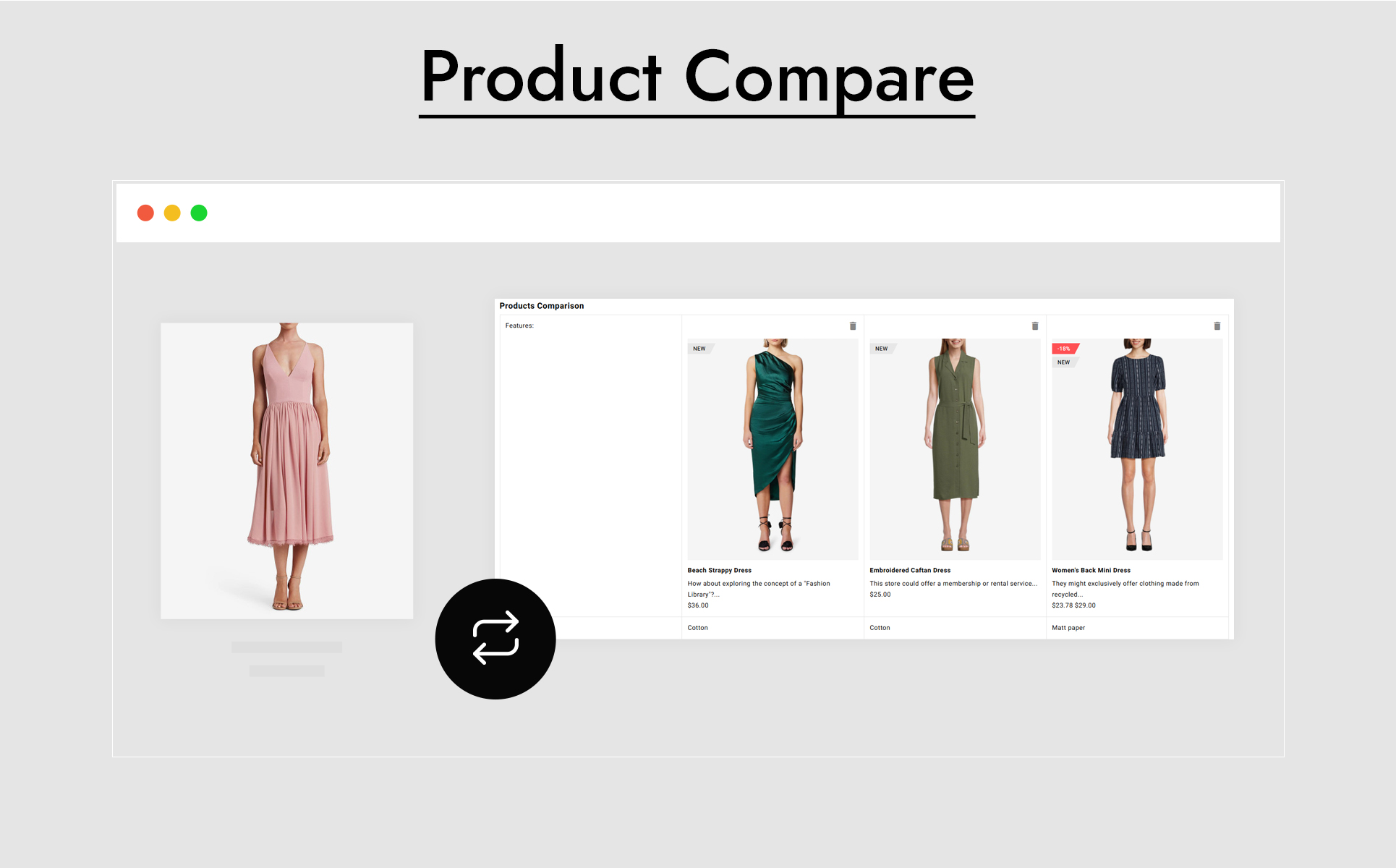Delete Beach Strappy Dress from comparison

tap(853, 326)
